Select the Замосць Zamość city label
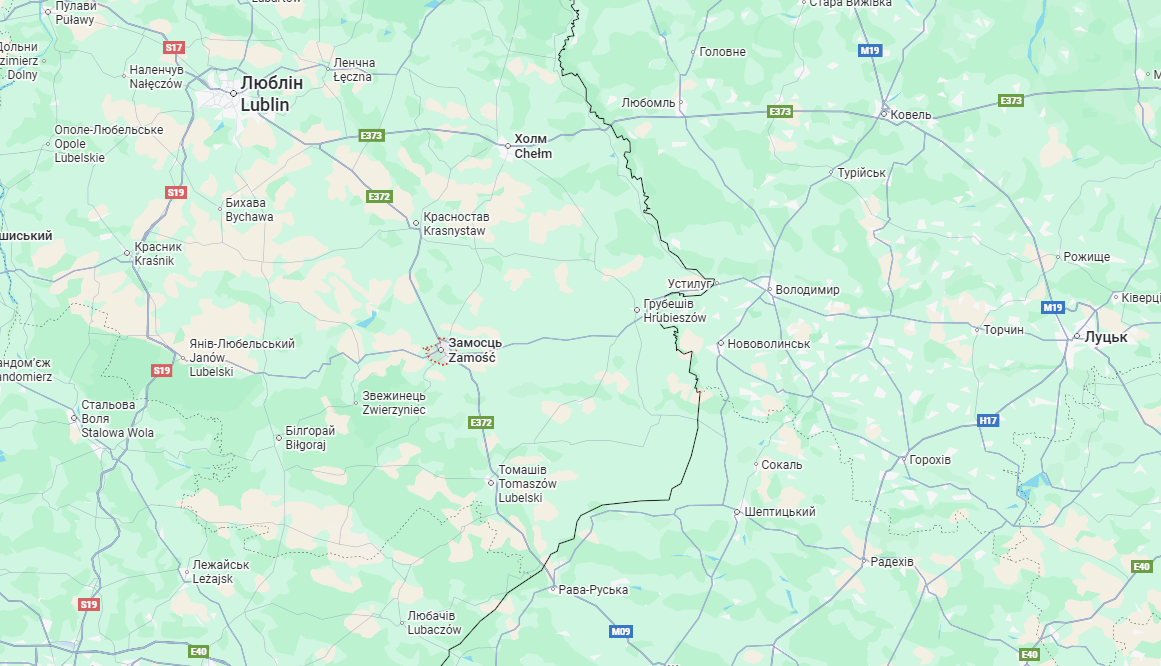 475,350
